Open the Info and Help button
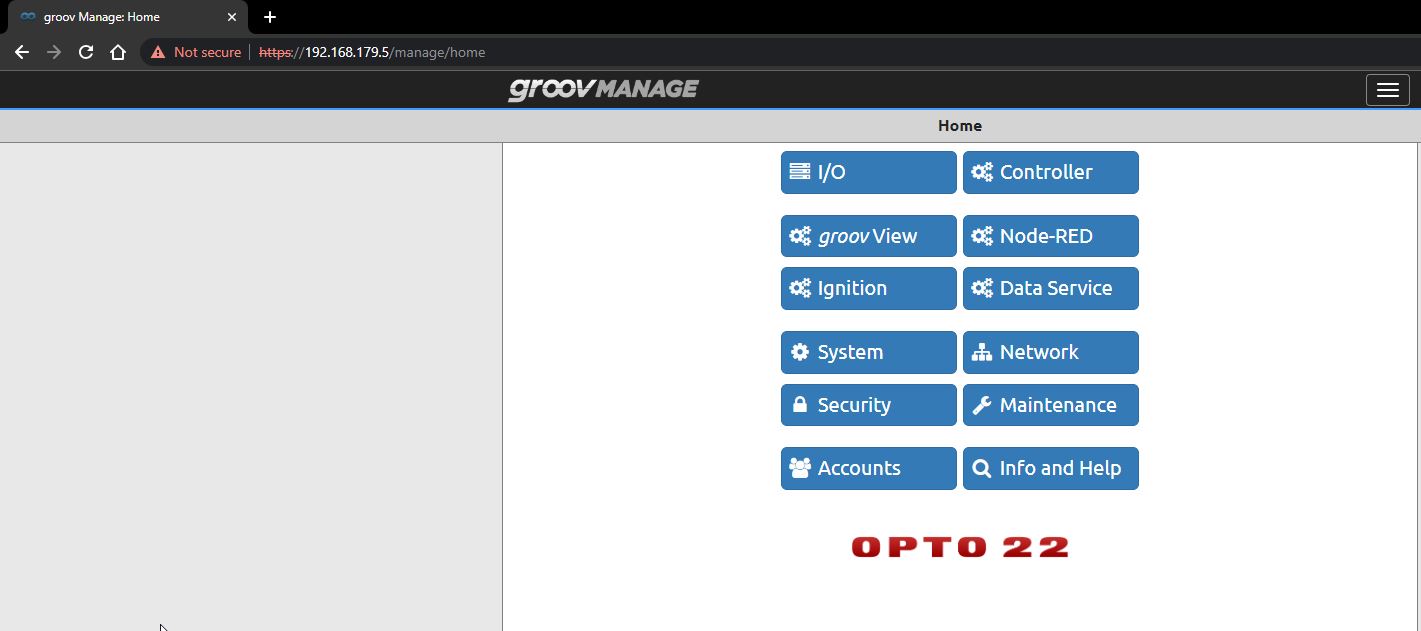 [1050, 468]
